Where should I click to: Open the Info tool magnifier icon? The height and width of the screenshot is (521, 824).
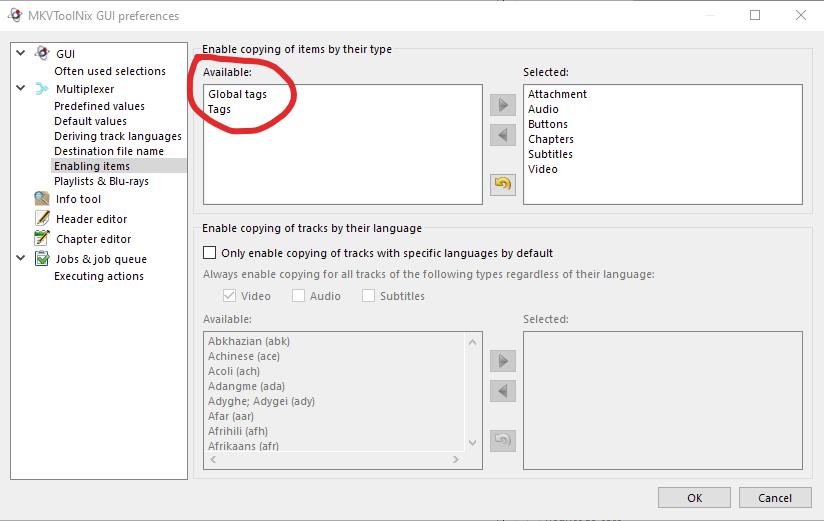42,199
